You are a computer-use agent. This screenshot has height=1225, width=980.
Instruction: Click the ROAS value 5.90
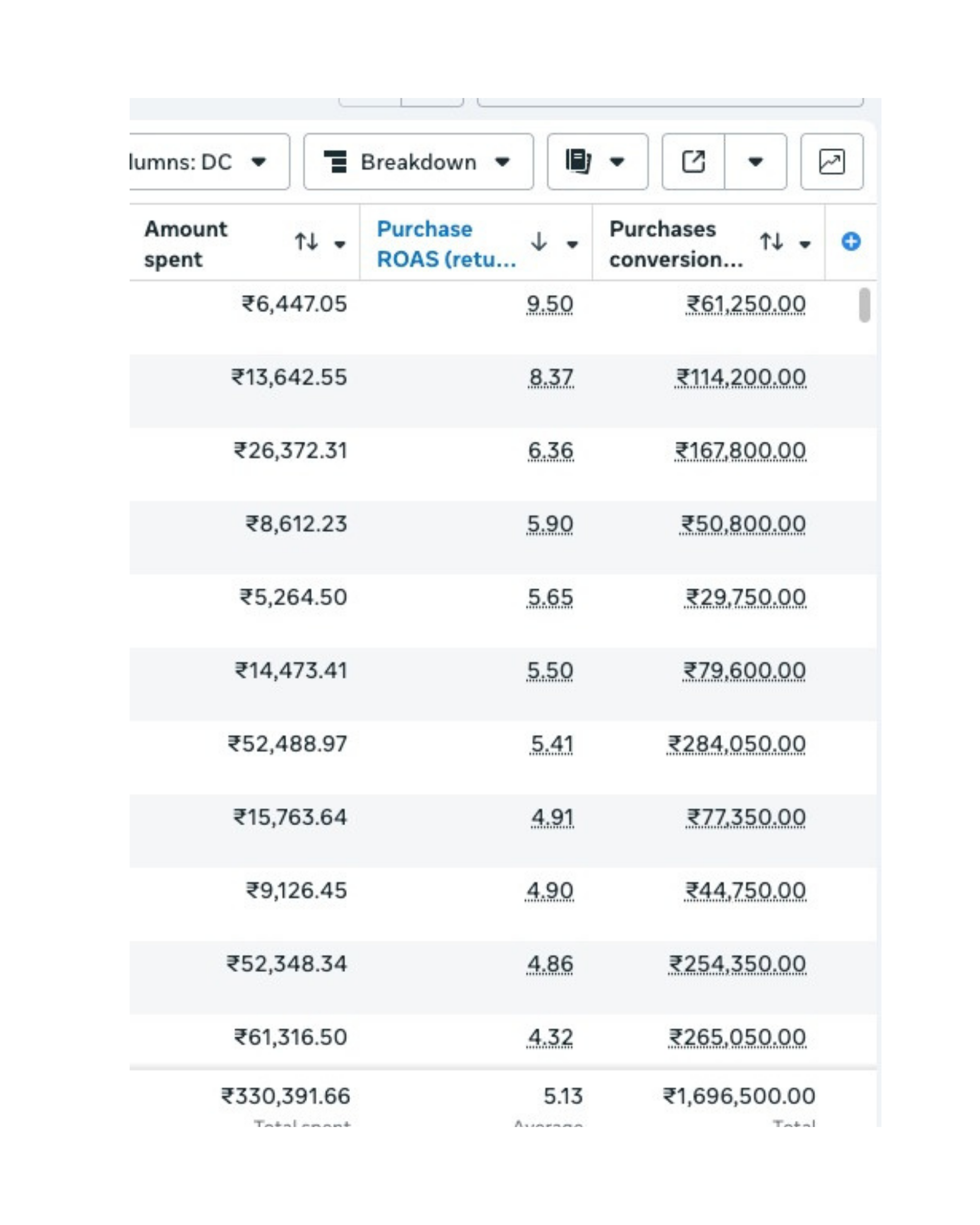[x=550, y=524]
